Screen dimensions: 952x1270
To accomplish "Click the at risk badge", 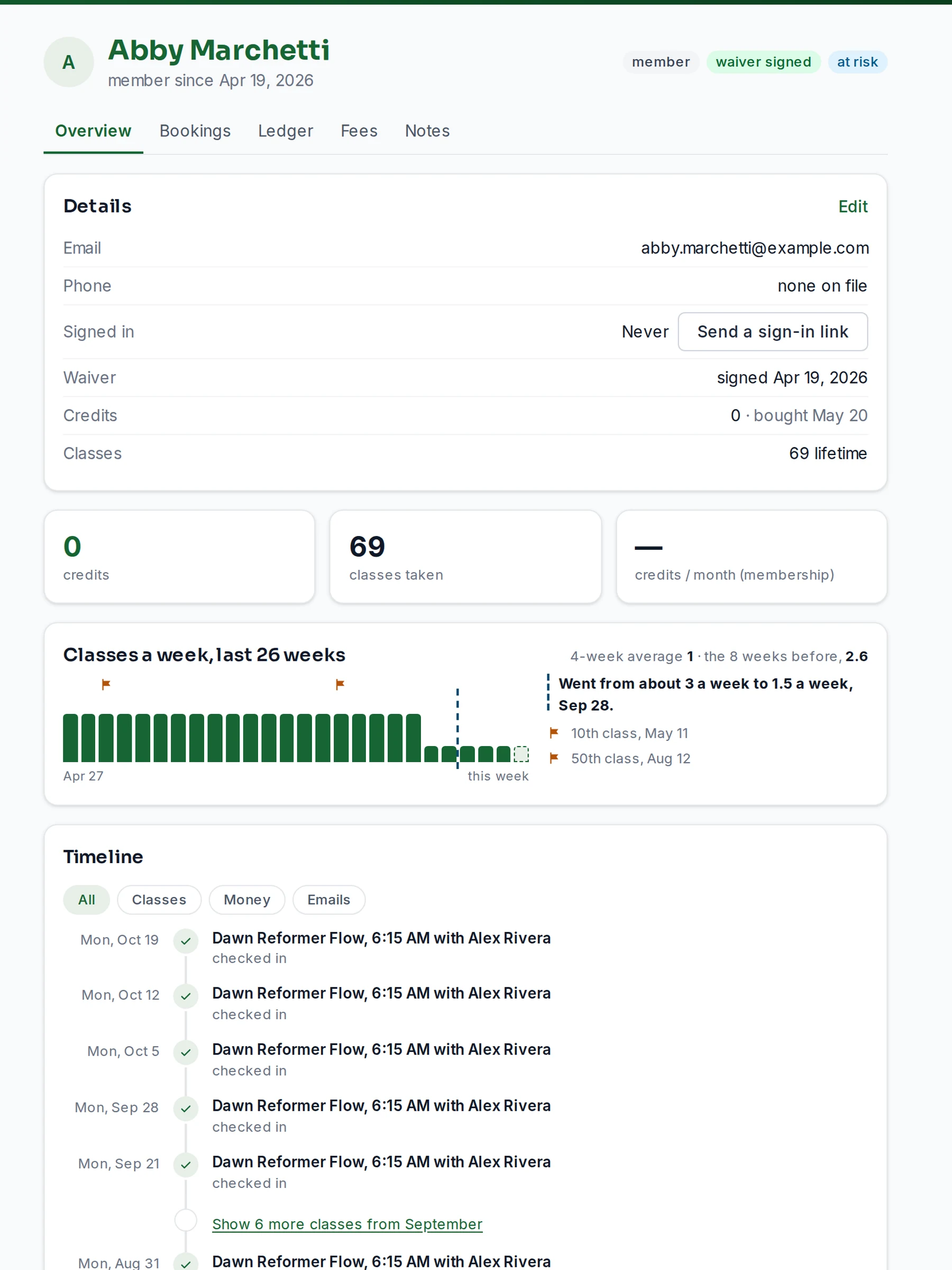I will [x=857, y=62].
